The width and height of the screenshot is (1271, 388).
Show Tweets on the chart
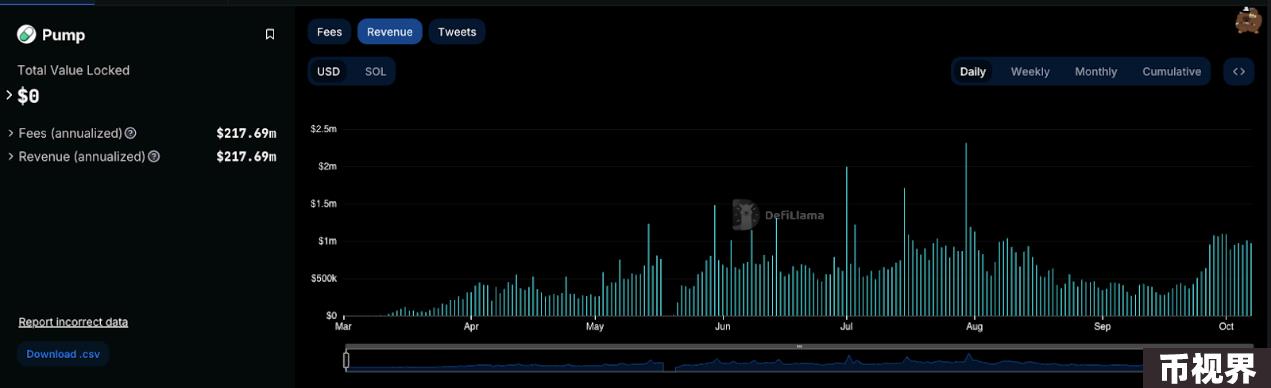[x=457, y=32]
